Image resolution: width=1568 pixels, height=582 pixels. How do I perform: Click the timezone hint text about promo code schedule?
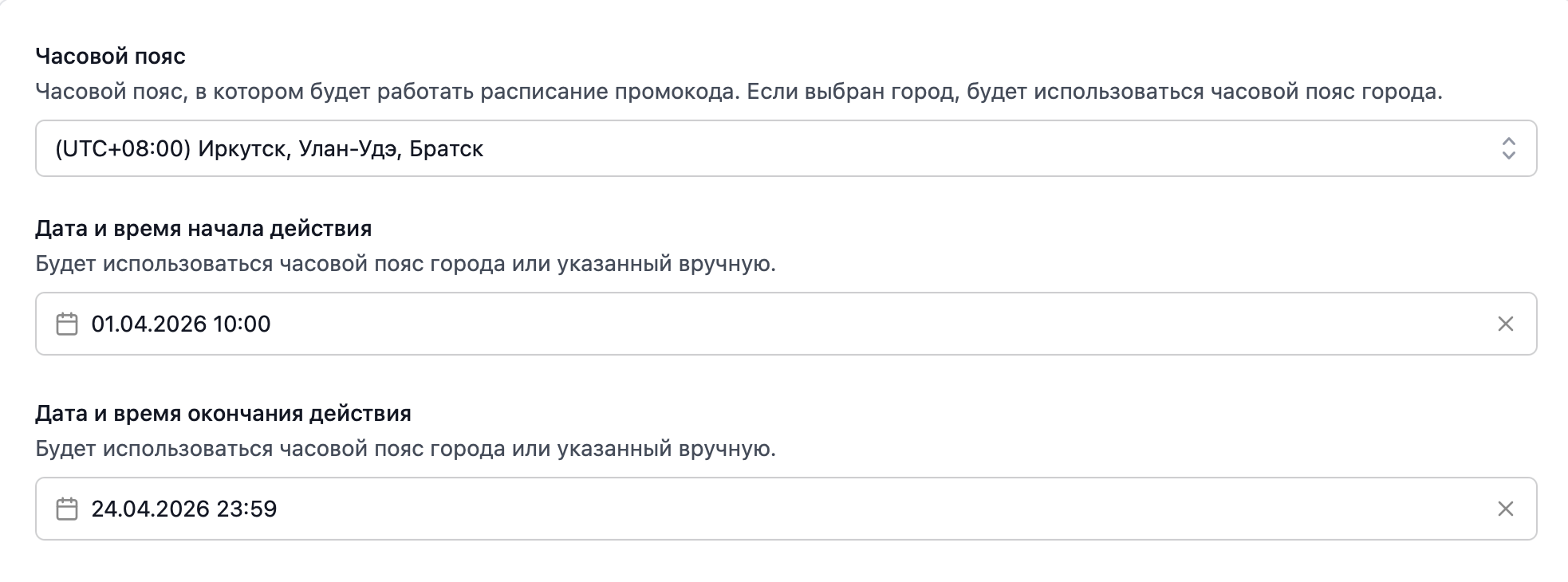pyautogui.click(x=739, y=92)
